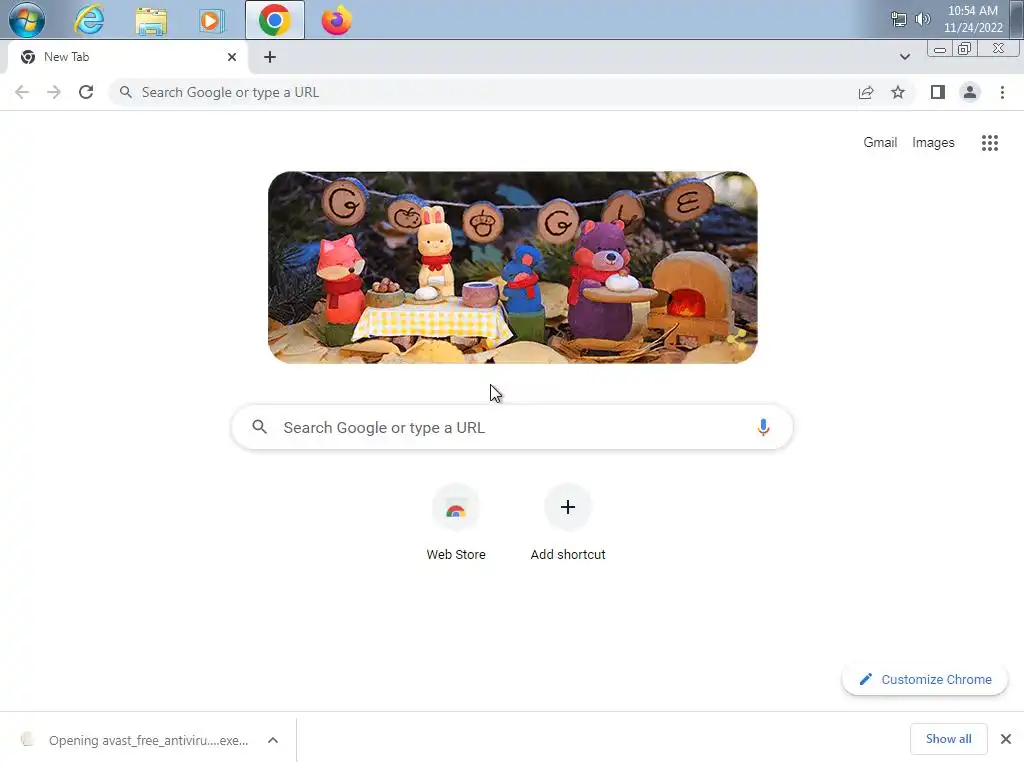Image resolution: width=1024 pixels, height=768 pixels.
Task: Click Show all downloads
Action: tap(948, 739)
